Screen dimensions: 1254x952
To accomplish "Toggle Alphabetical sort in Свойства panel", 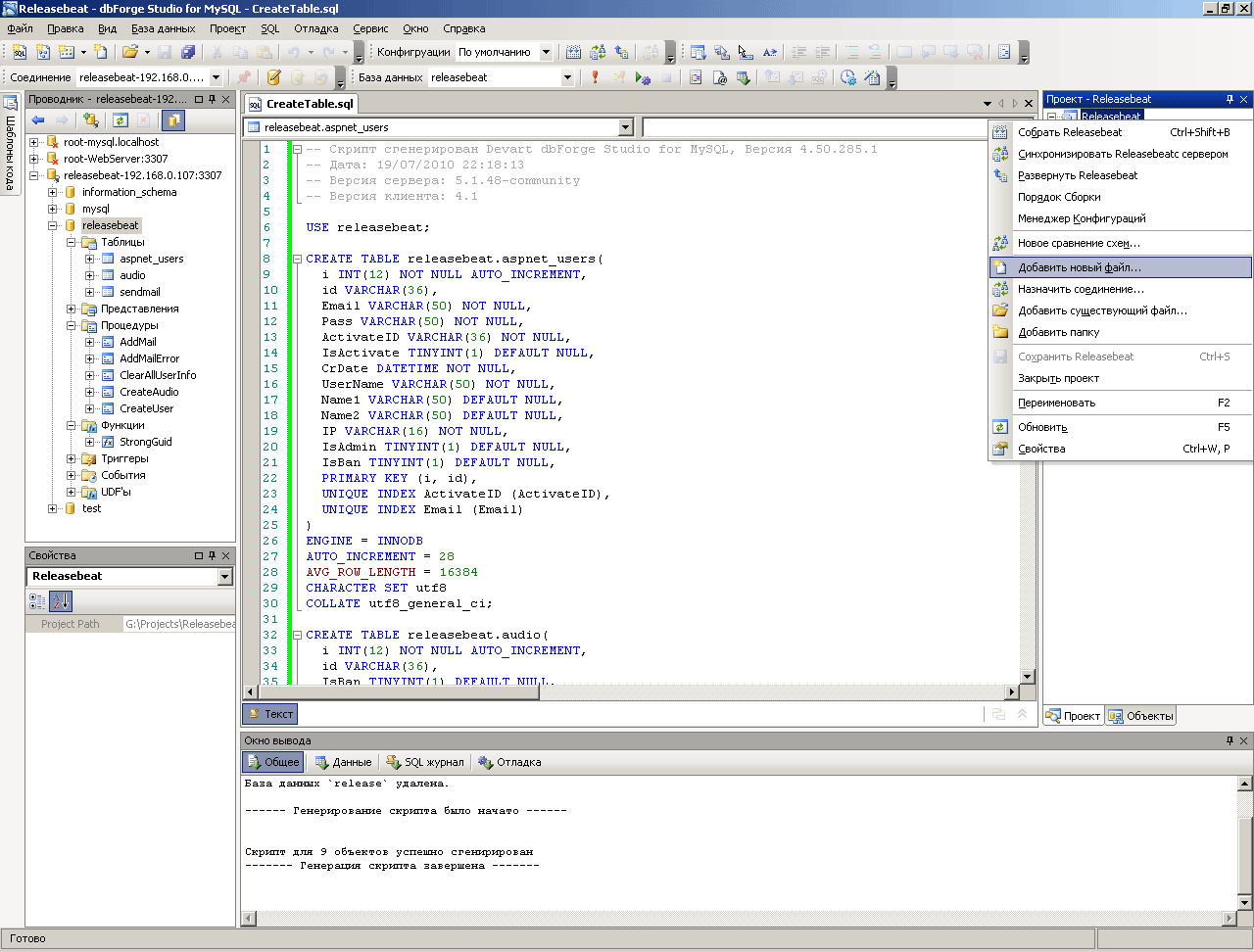I will tap(61, 601).
